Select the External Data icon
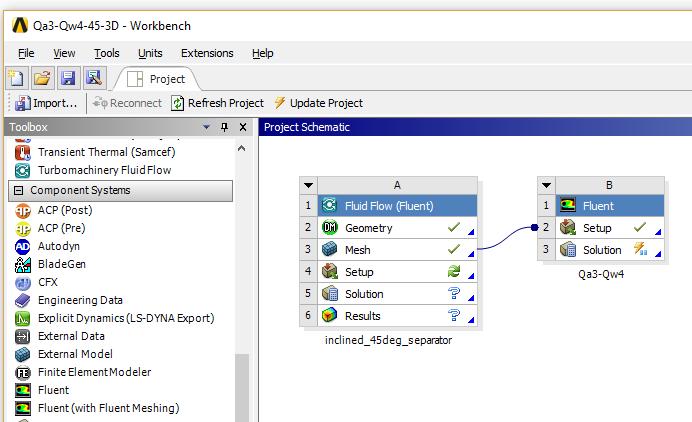This screenshot has height=422, width=692. 23,336
